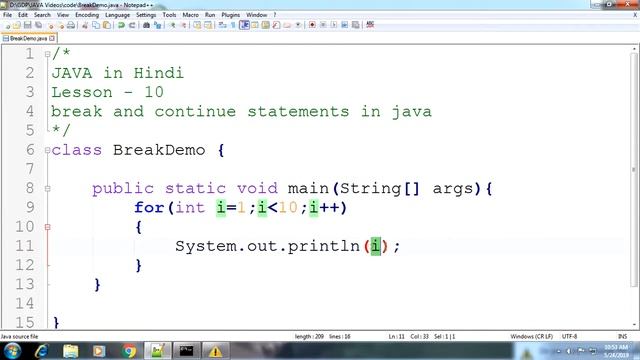The height and width of the screenshot is (360, 640).
Task: Click the Close document toolbar icon
Action: (51, 25)
